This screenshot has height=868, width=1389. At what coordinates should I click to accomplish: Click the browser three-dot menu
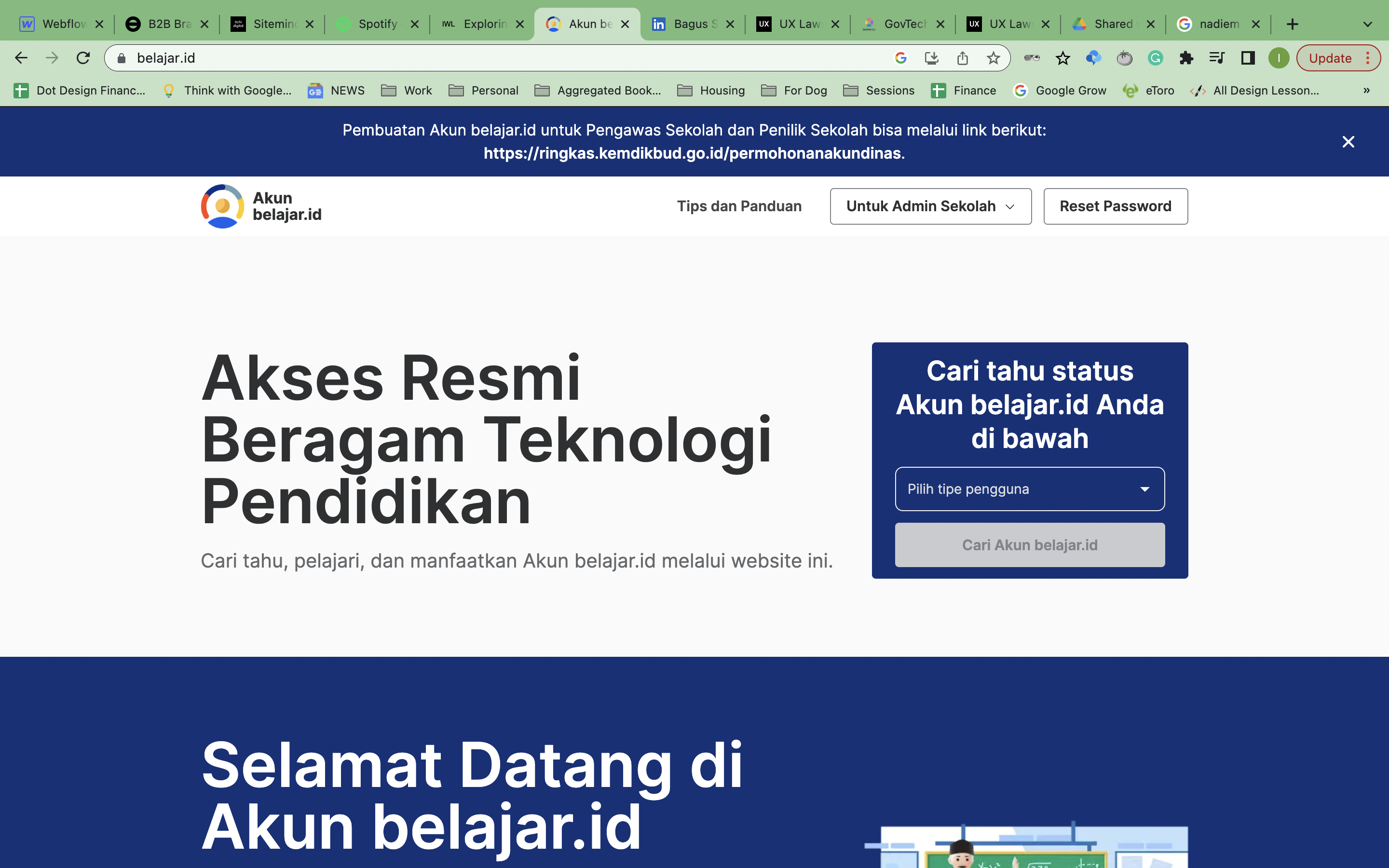pyautogui.click(x=1368, y=58)
